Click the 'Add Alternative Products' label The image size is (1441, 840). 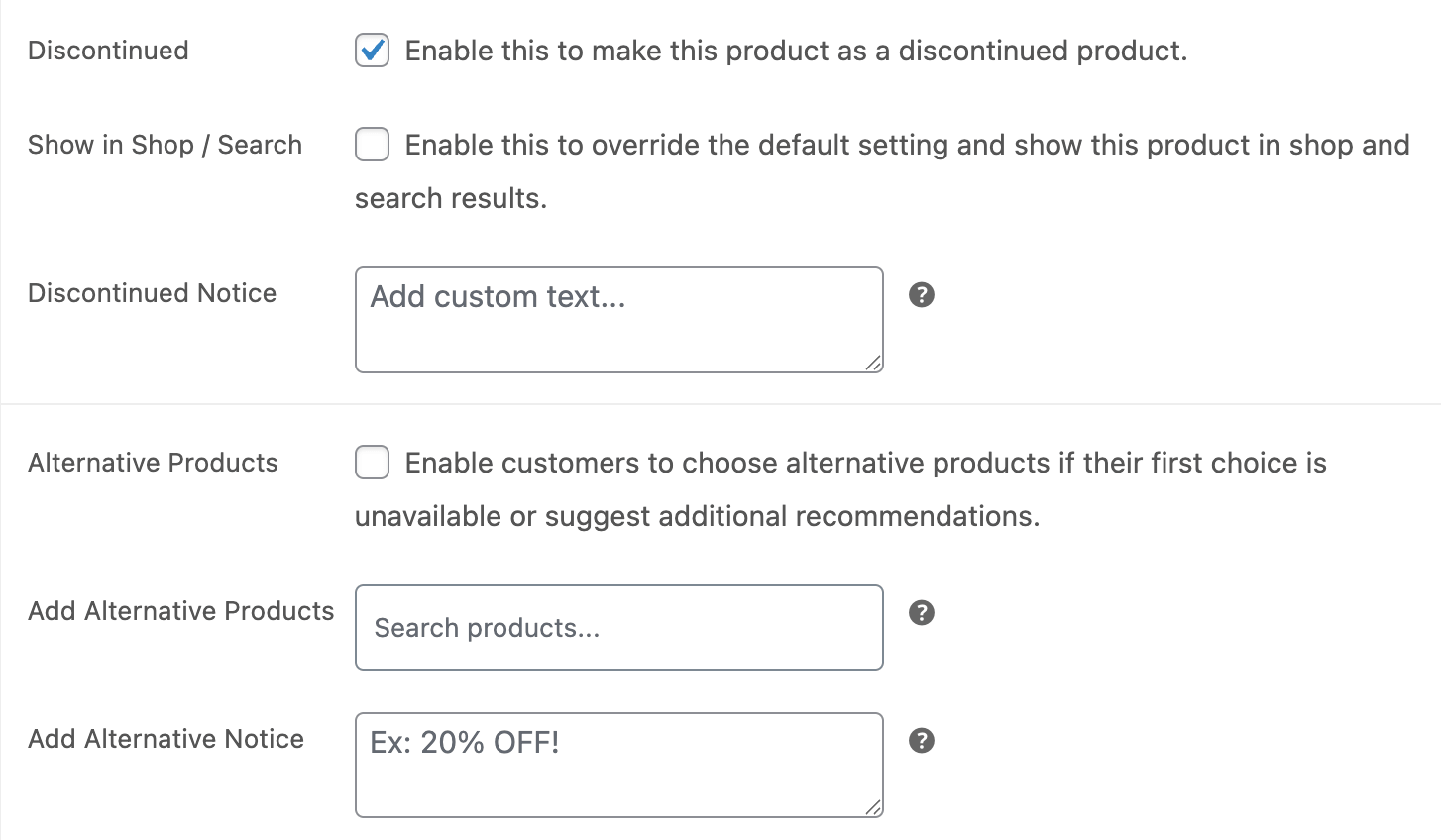180,611
